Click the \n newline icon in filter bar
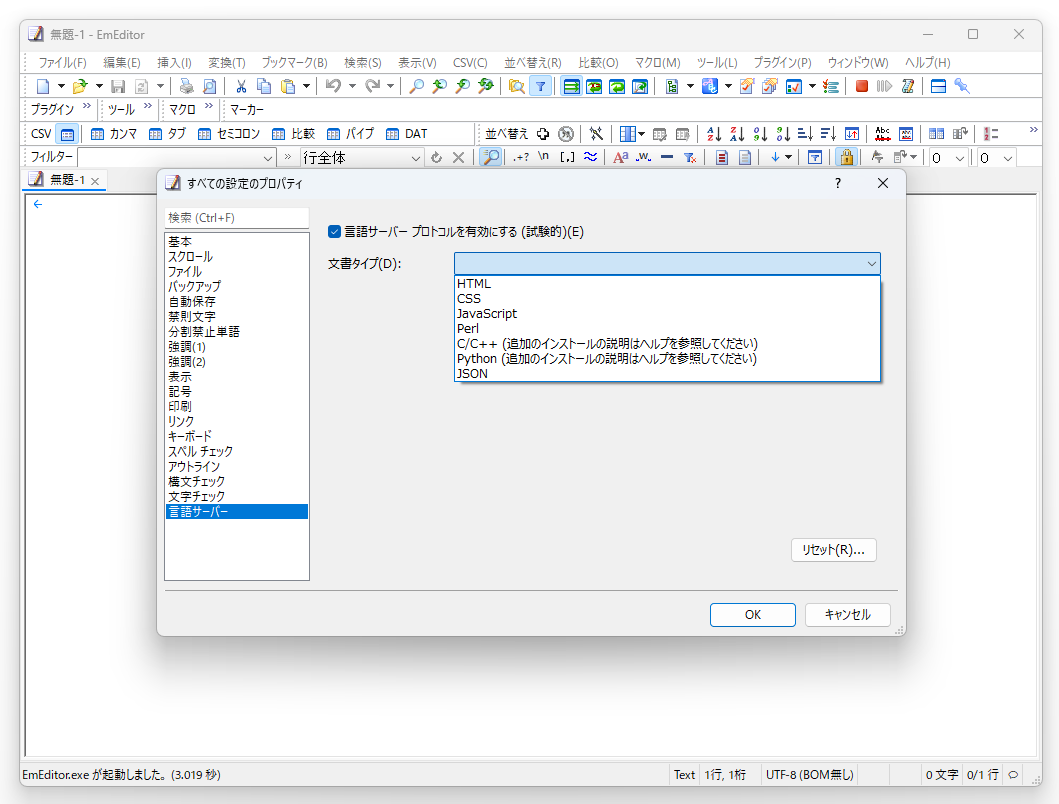 [x=542, y=158]
